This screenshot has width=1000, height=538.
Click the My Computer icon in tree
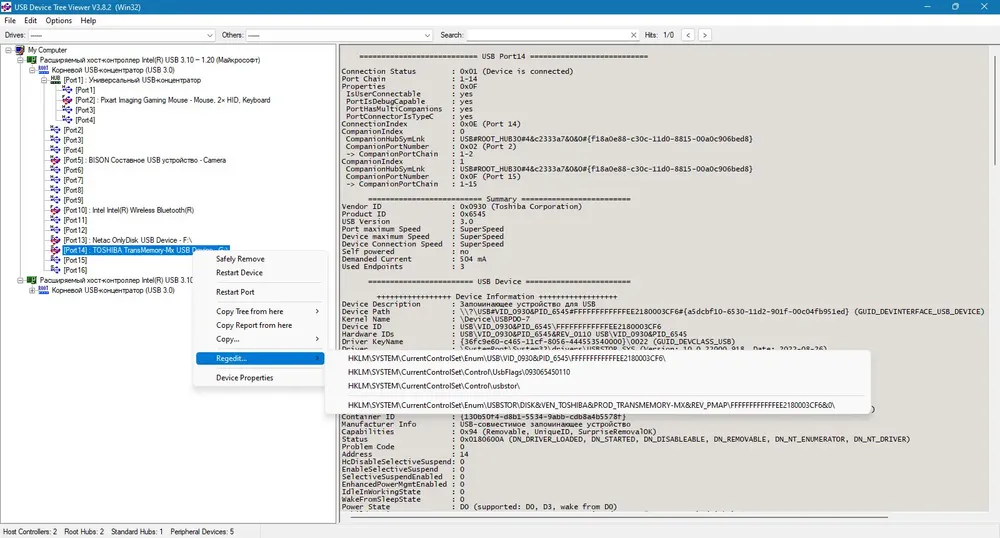[x=20, y=50]
